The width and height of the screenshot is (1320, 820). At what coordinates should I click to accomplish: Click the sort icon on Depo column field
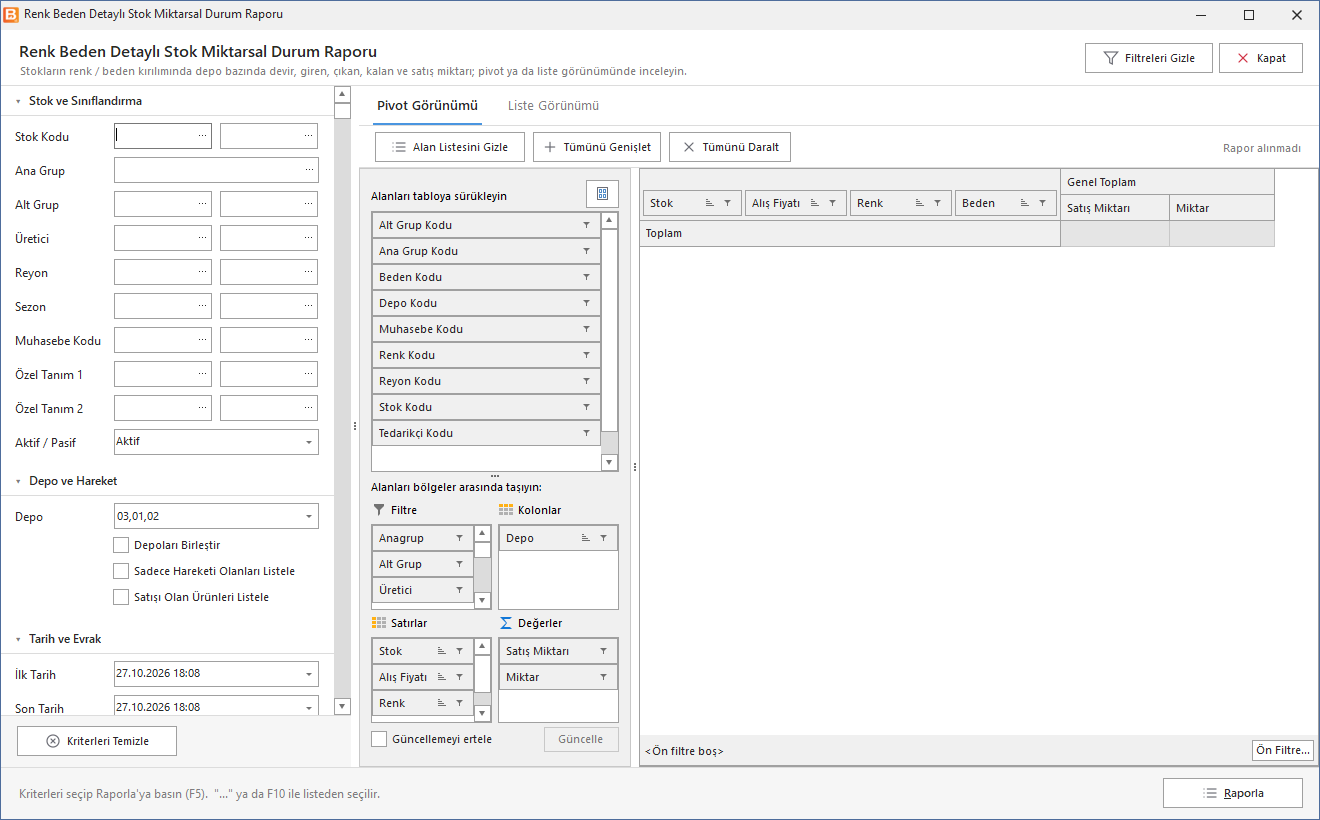click(x=586, y=538)
